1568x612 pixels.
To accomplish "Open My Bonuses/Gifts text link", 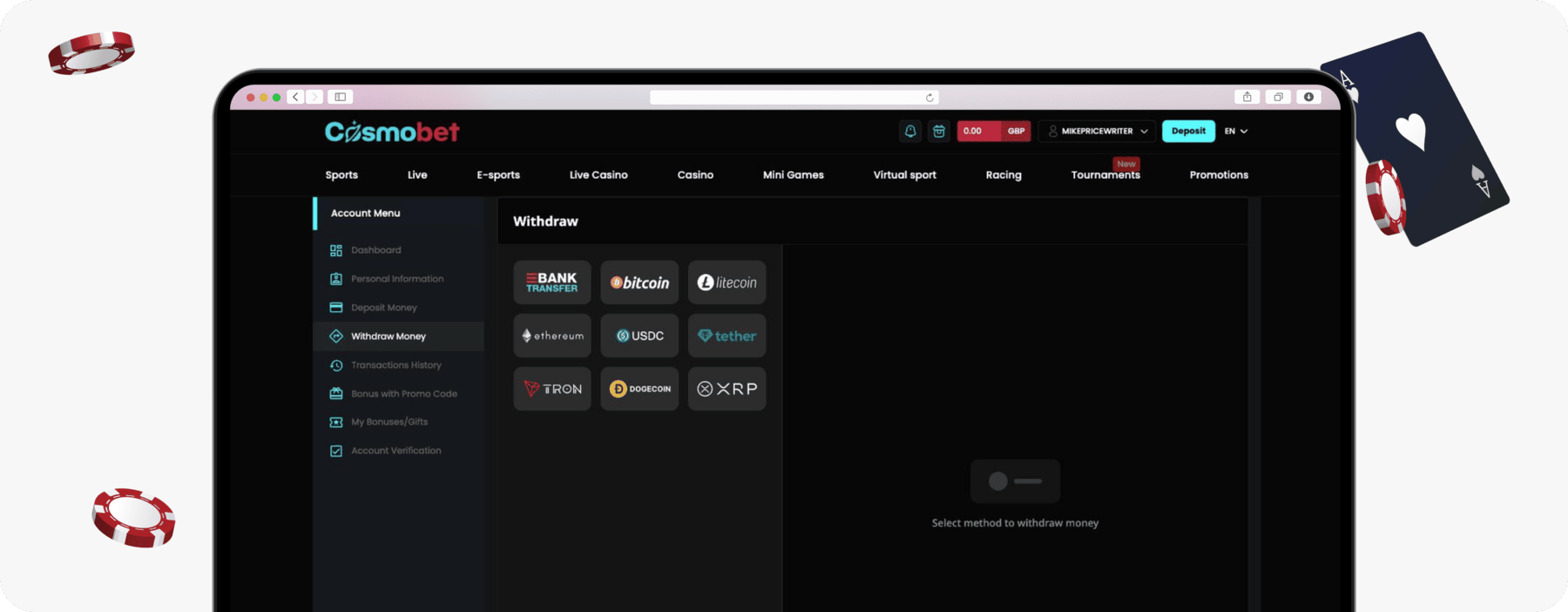I will [x=389, y=422].
